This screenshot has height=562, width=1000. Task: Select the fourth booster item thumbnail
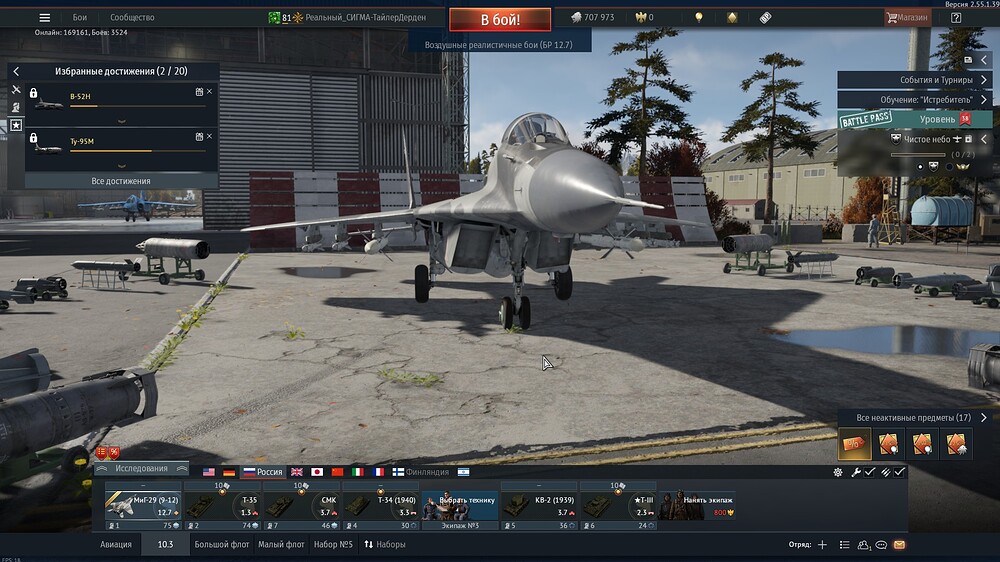coord(957,443)
